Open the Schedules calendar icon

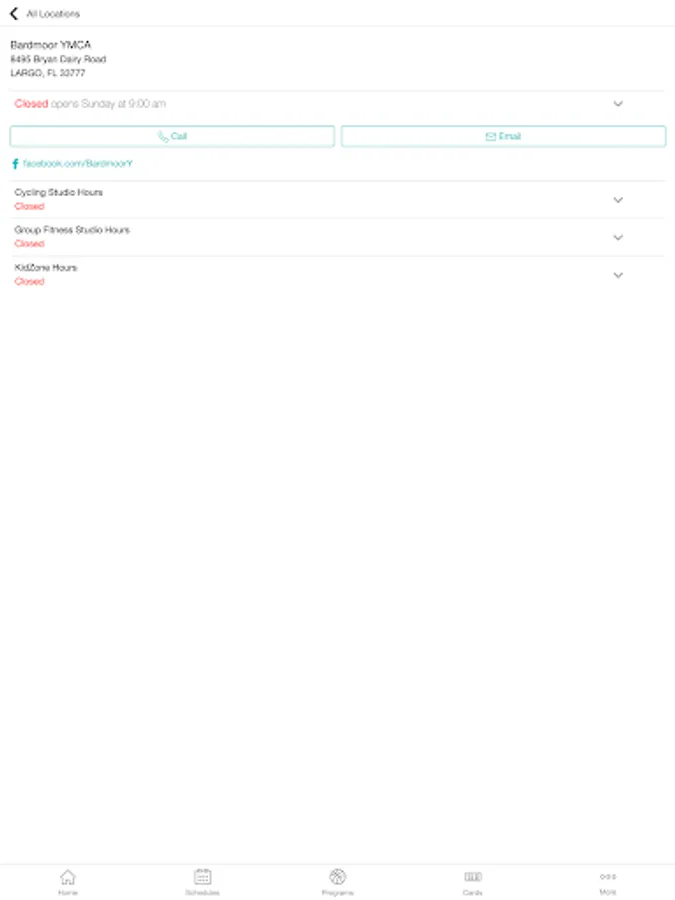click(203, 876)
